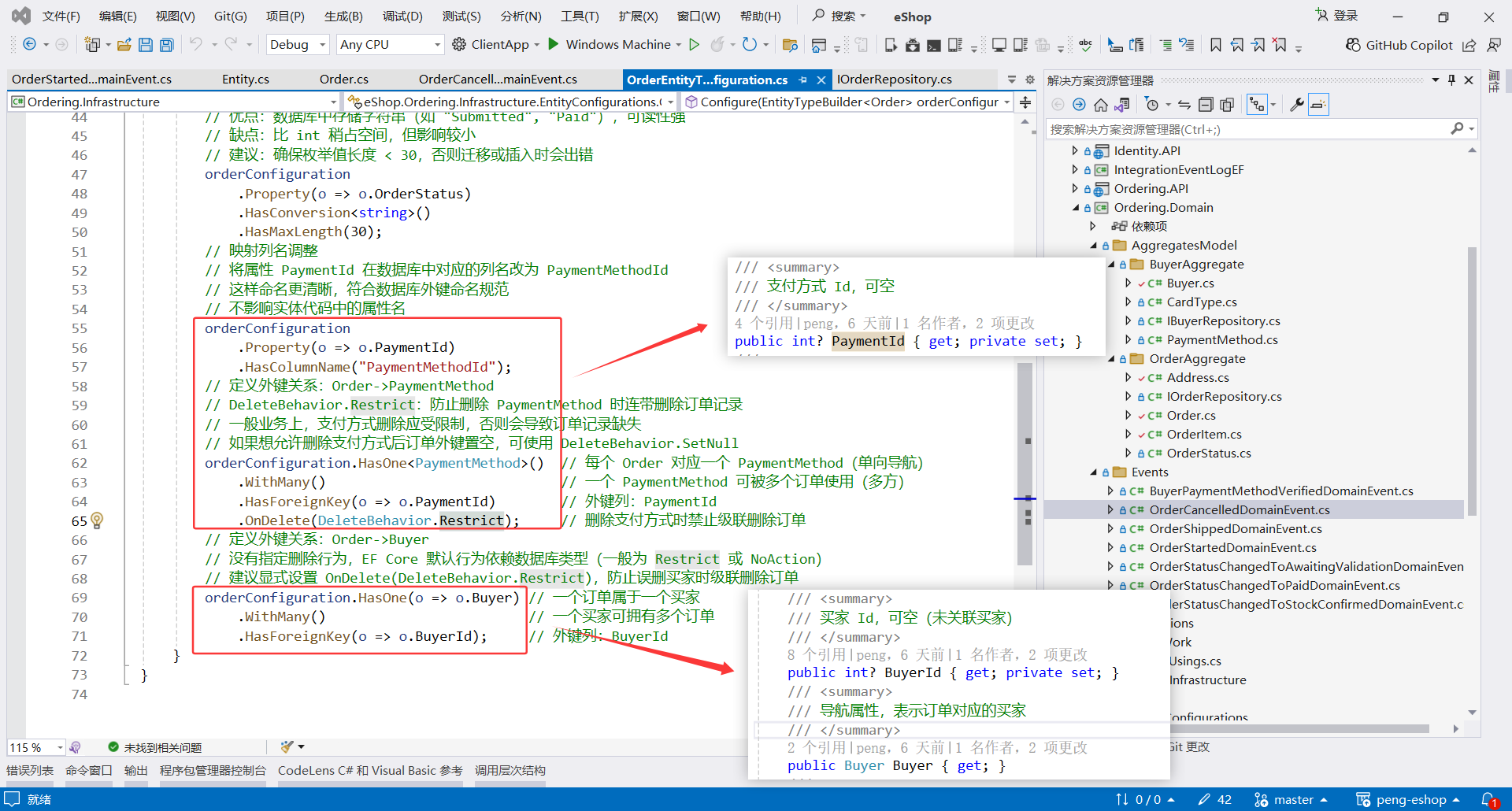
Task: Open the 文件(F) menu
Action: (61, 17)
